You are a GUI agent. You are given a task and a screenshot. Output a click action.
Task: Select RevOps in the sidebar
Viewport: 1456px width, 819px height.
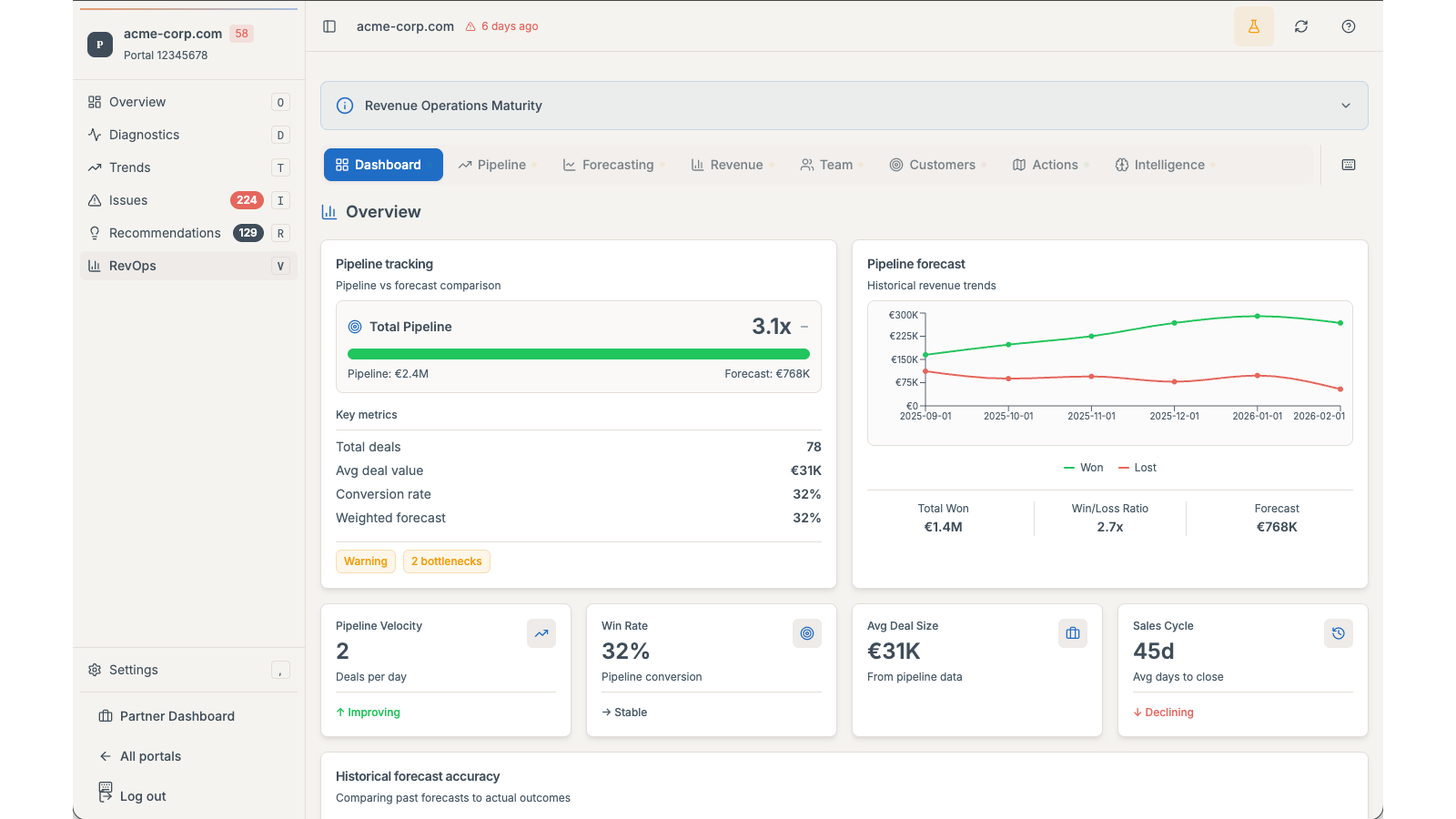click(188, 266)
